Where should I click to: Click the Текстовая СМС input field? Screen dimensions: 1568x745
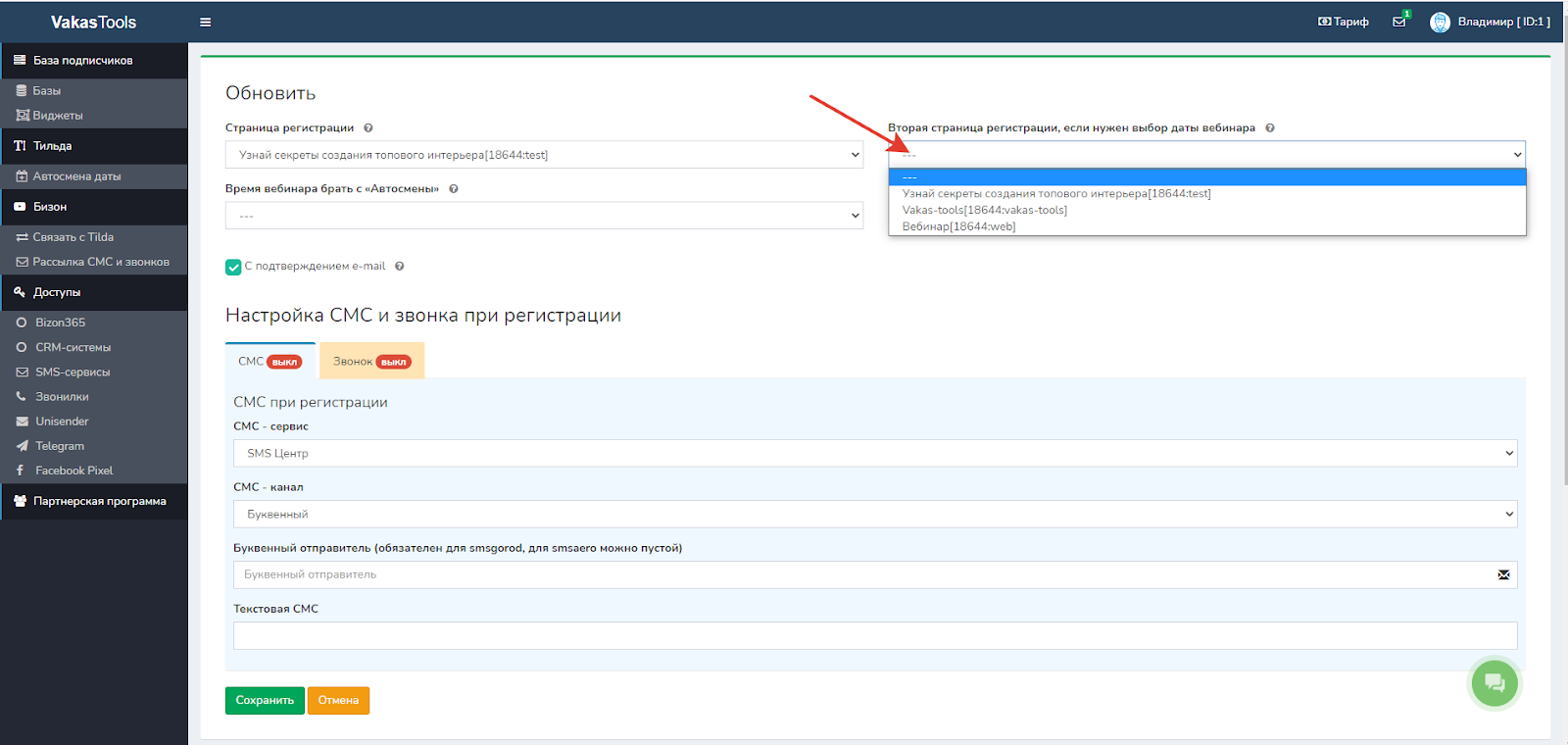point(874,635)
